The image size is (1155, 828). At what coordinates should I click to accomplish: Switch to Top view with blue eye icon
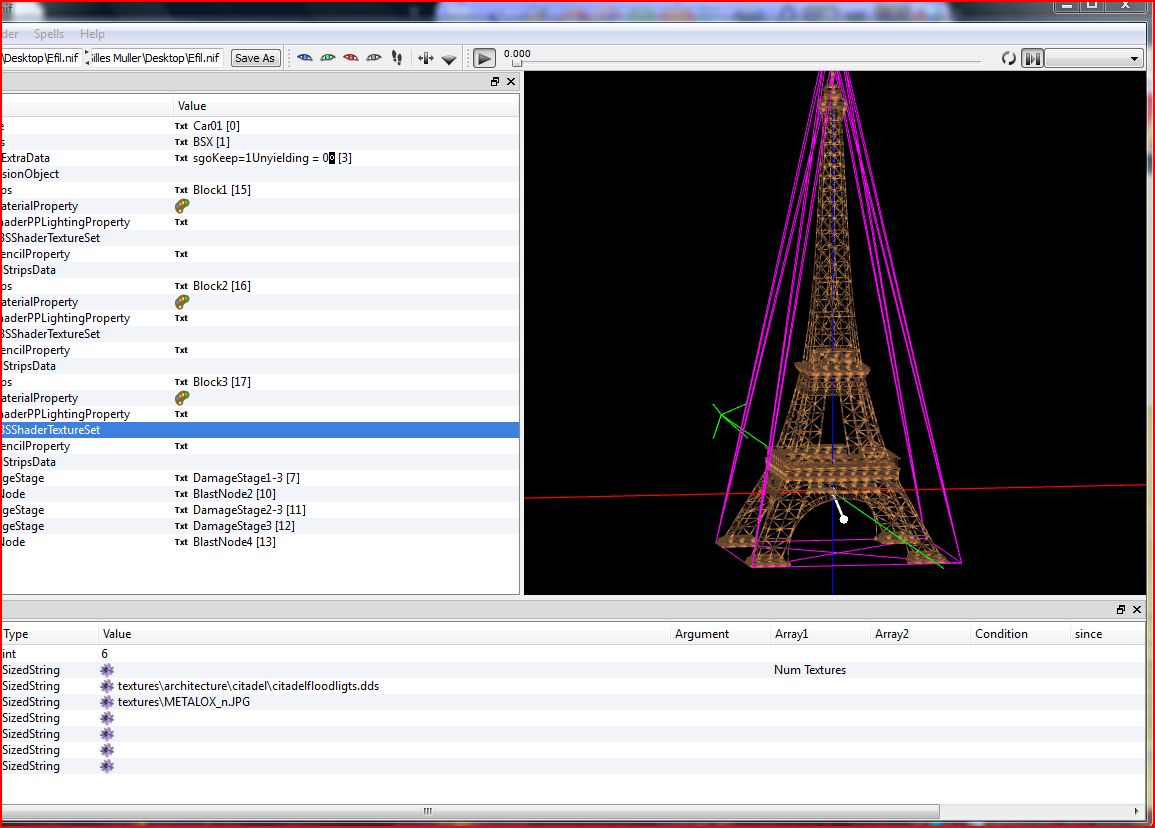click(x=305, y=57)
